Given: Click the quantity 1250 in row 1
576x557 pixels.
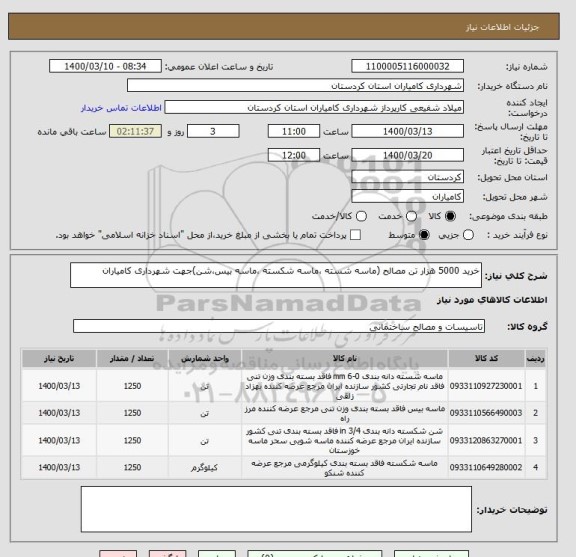Looking at the screenshot, I should tap(132, 386).
